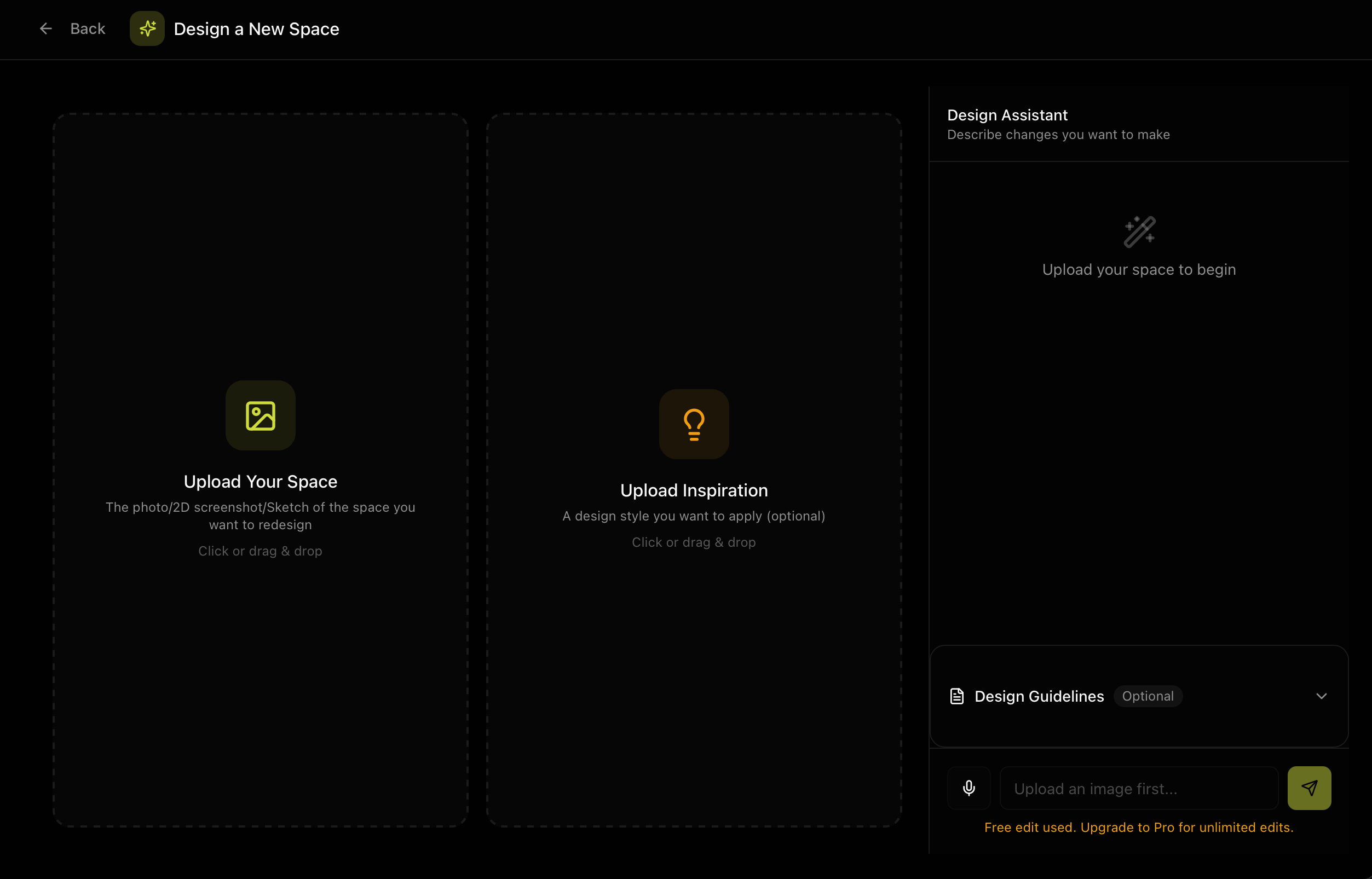
Task: Click the Optional badge pill
Action: pyautogui.click(x=1148, y=696)
